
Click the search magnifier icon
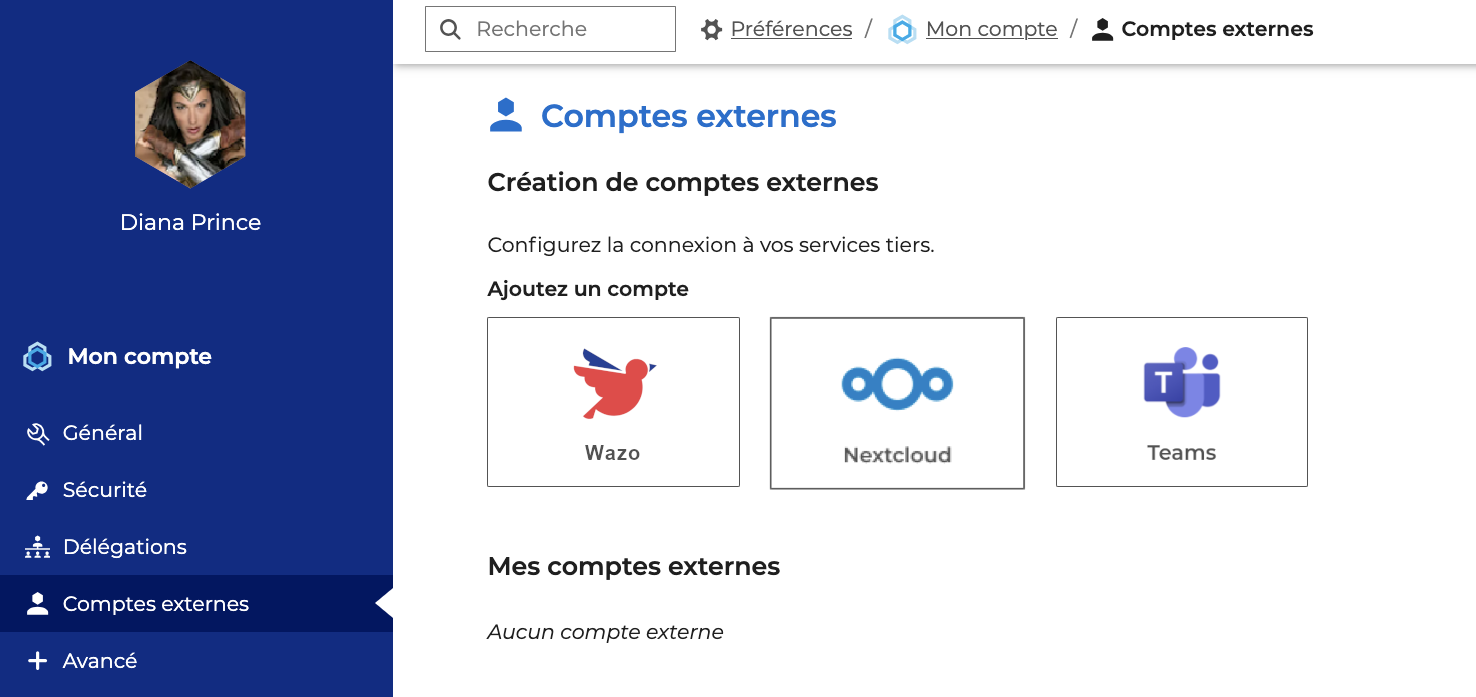451,30
